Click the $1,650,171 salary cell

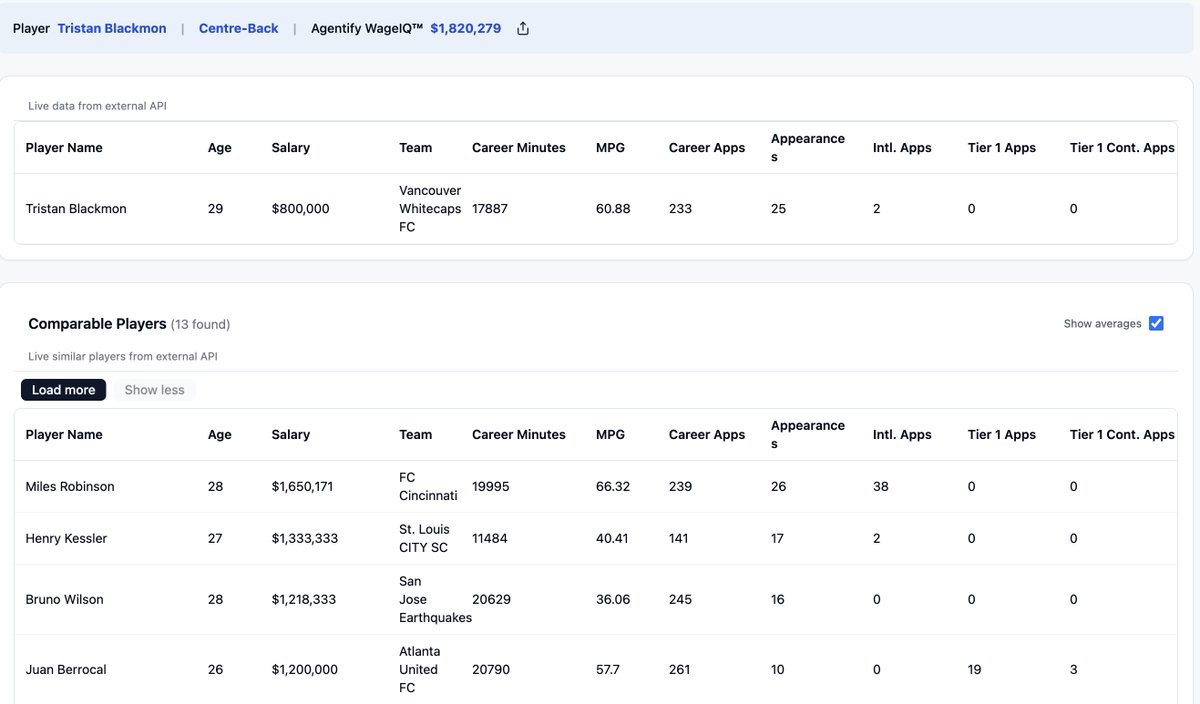tap(302, 487)
